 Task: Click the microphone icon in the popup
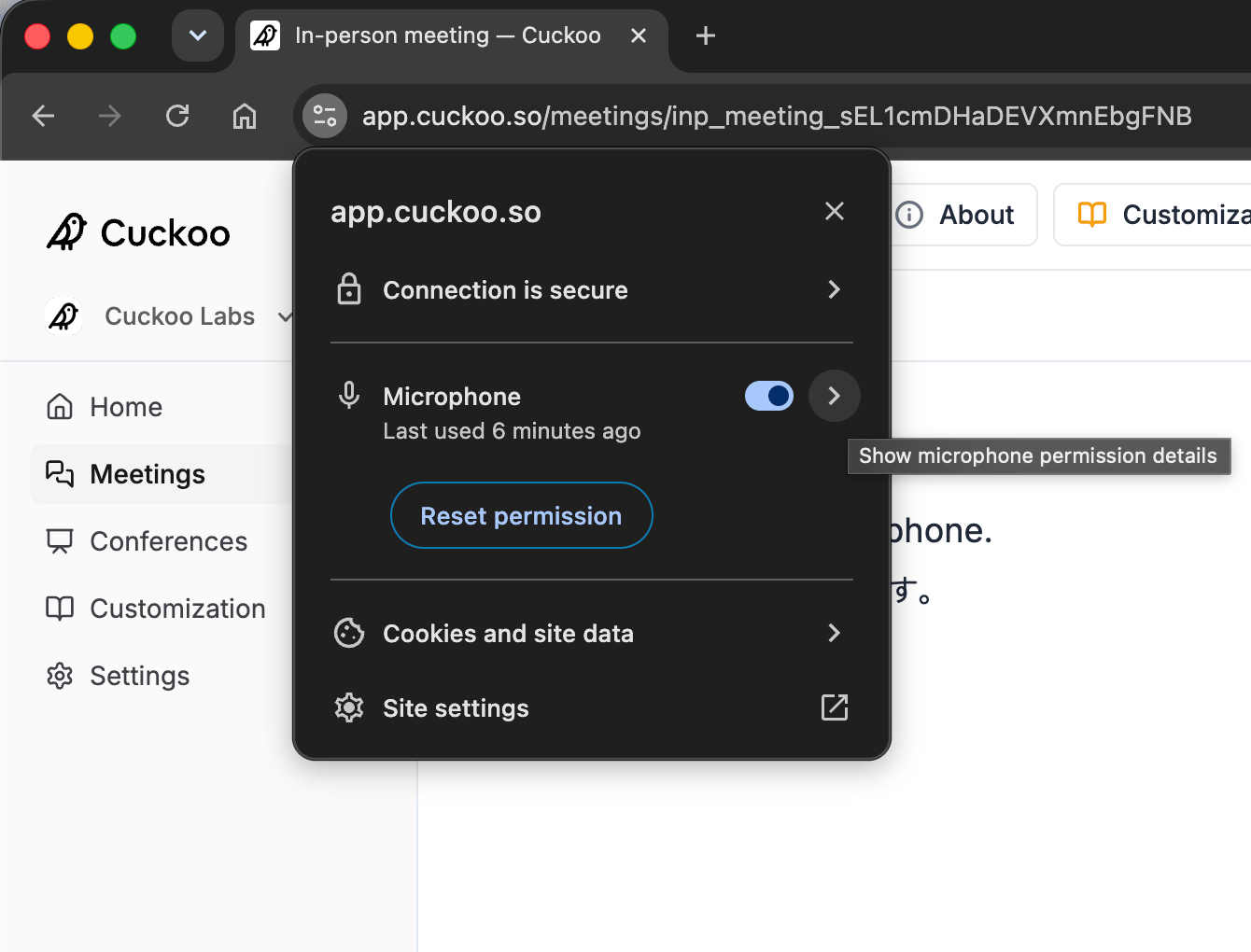pyautogui.click(x=349, y=396)
